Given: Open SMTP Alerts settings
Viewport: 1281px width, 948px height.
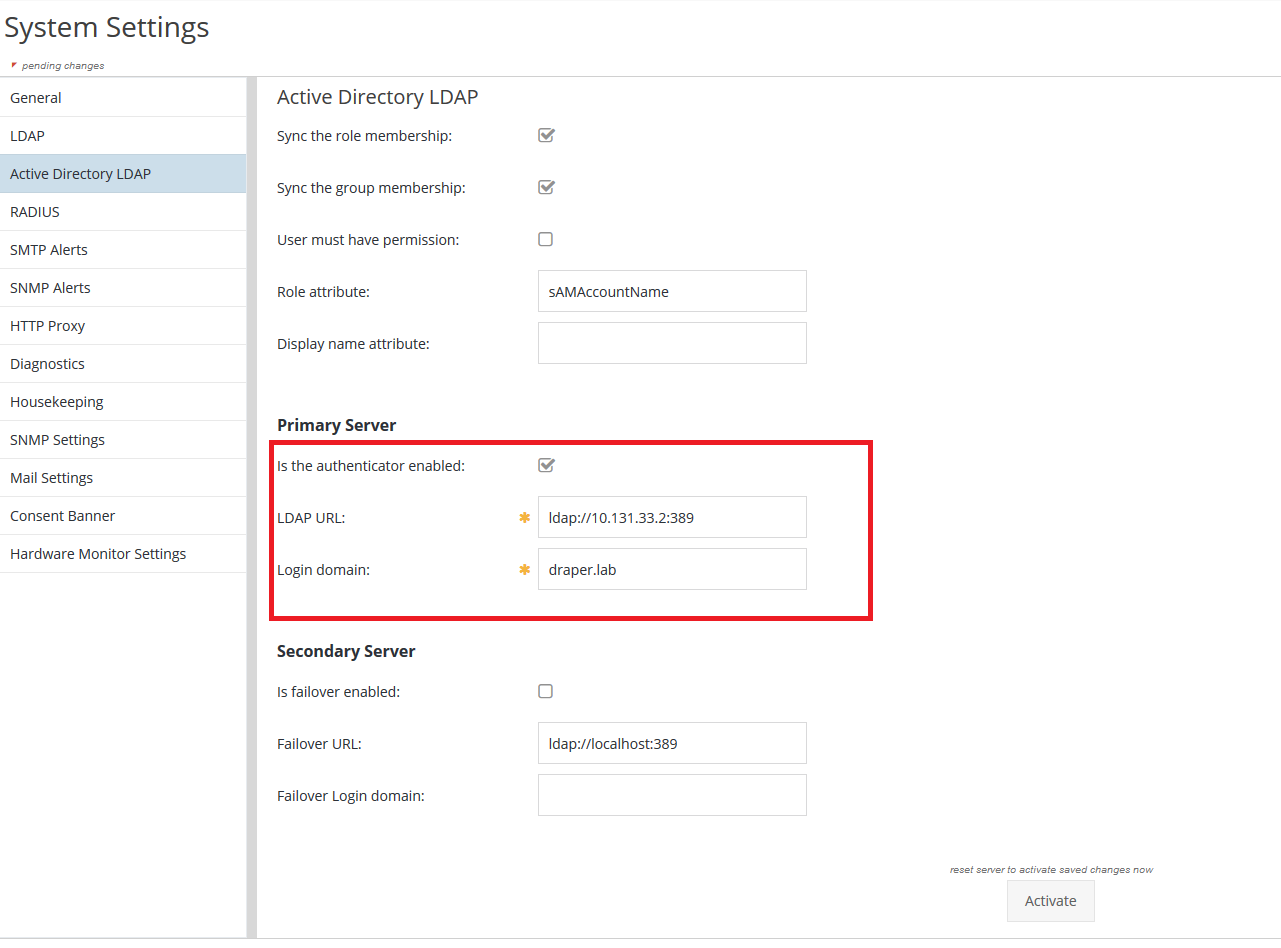Looking at the screenshot, I should coord(49,250).
